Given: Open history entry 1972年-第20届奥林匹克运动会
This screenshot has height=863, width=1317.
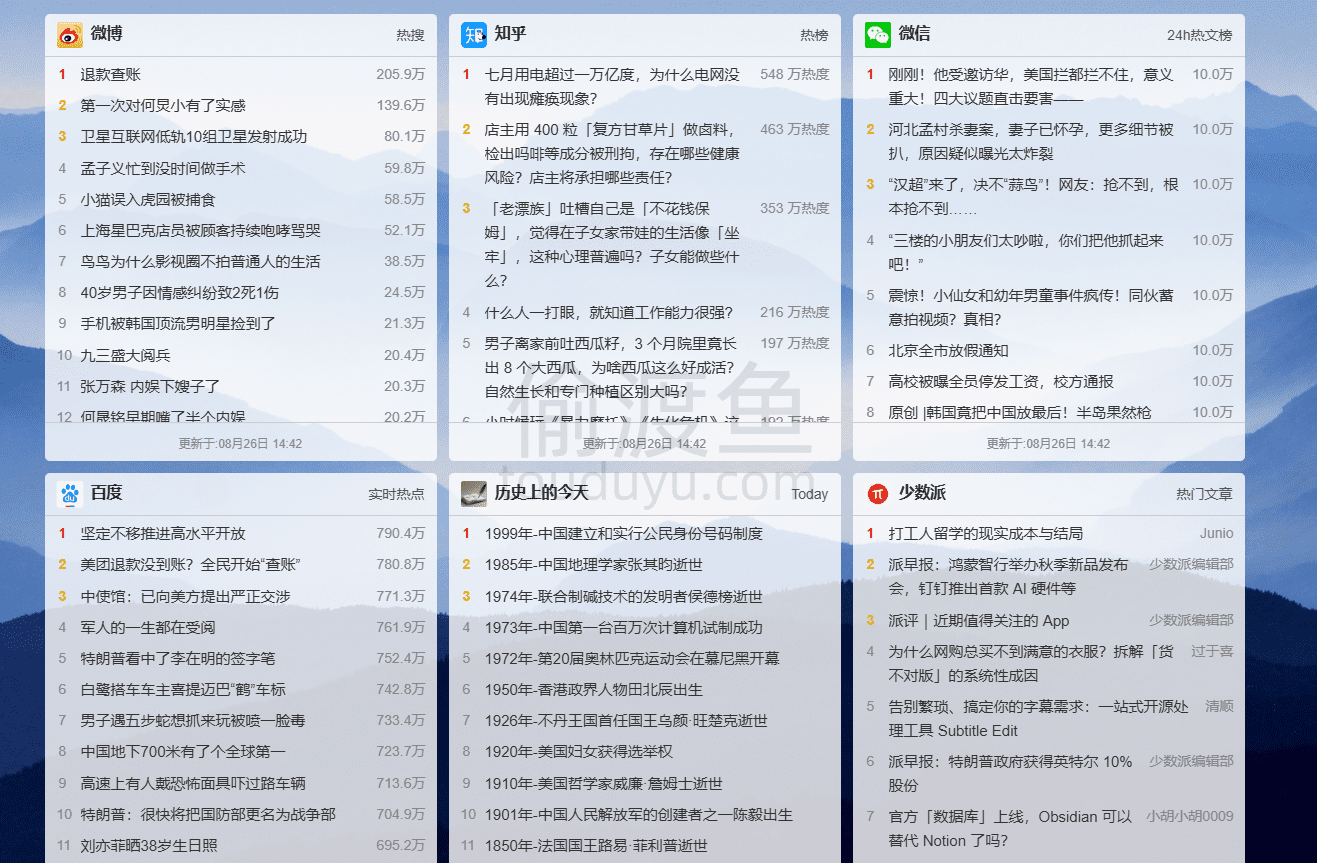Looking at the screenshot, I should click(x=632, y=658).
